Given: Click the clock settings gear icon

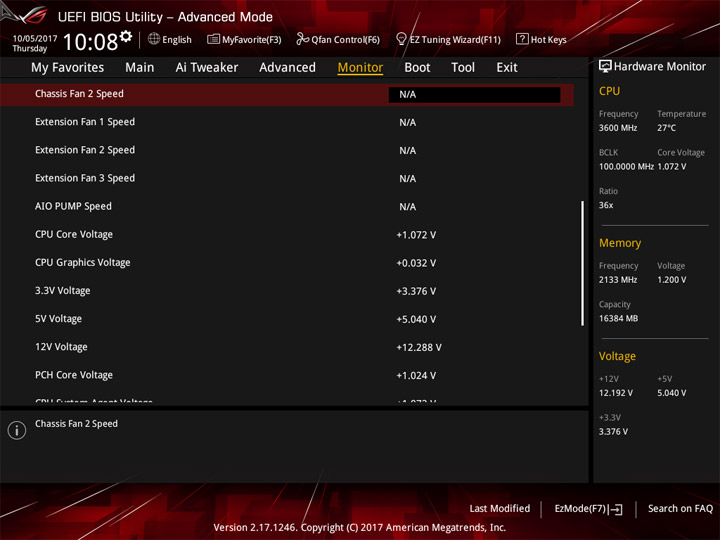Looking at the screenshot, I should click(126, 36).
